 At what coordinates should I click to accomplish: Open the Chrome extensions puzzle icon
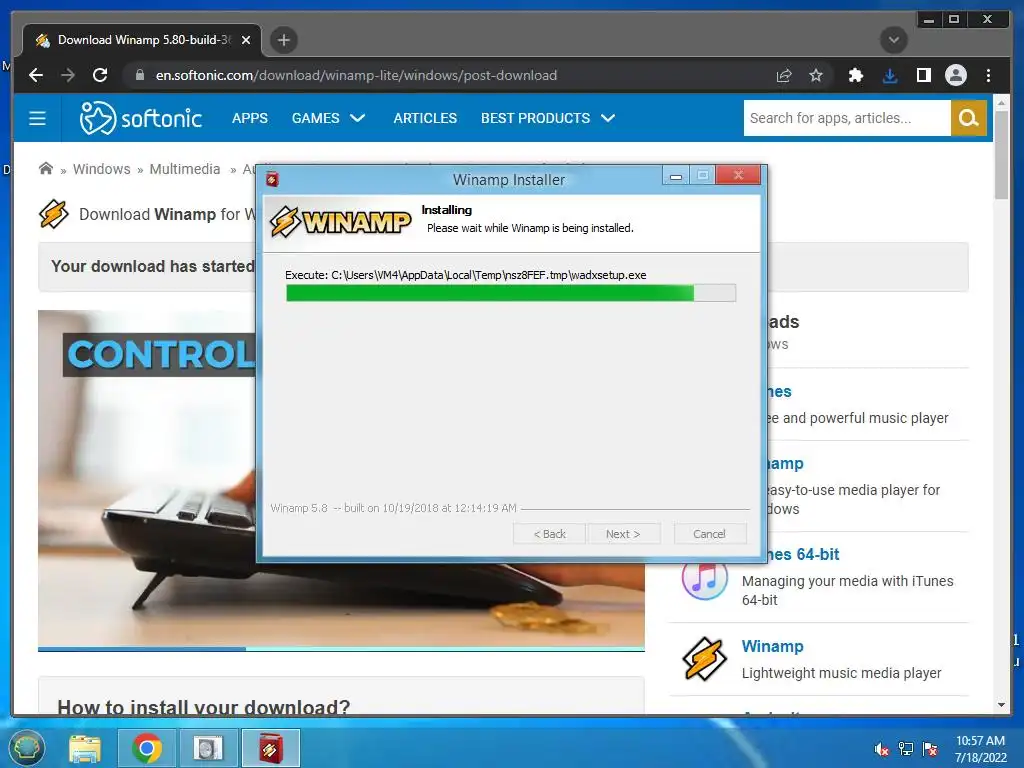856,76
